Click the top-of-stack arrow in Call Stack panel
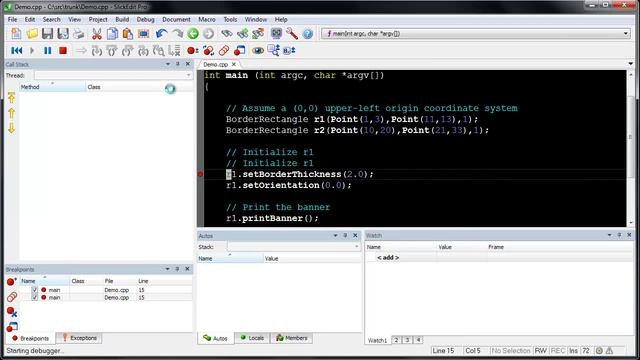640x360 pixels. tap(11, 97)
